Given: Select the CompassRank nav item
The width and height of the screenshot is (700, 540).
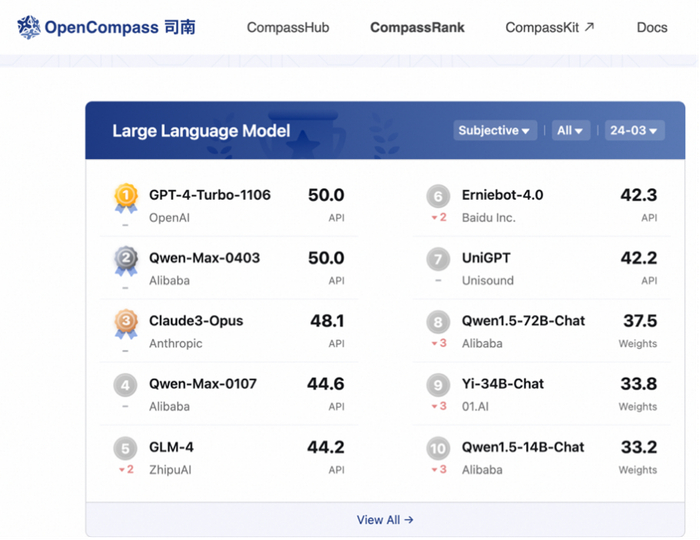Looking at the screenshot, I should pyautogui.click(x=417, y=27).
